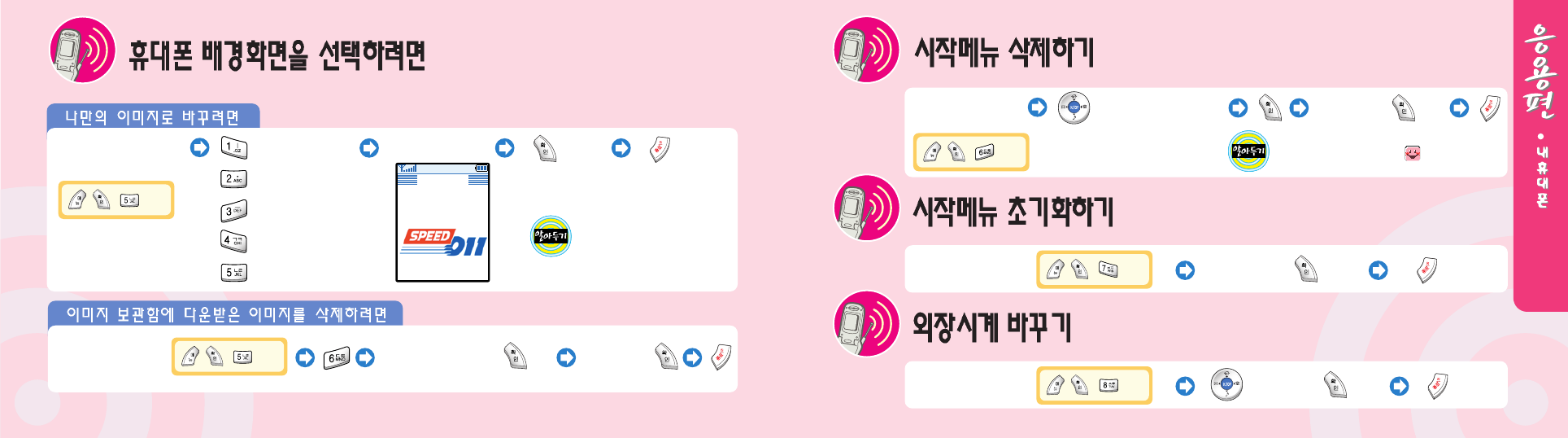Click the number 8 key in 외장시계 바꾸기 row
Image resolution: width=1568 pixels, height=438 pixels.
1108,385
